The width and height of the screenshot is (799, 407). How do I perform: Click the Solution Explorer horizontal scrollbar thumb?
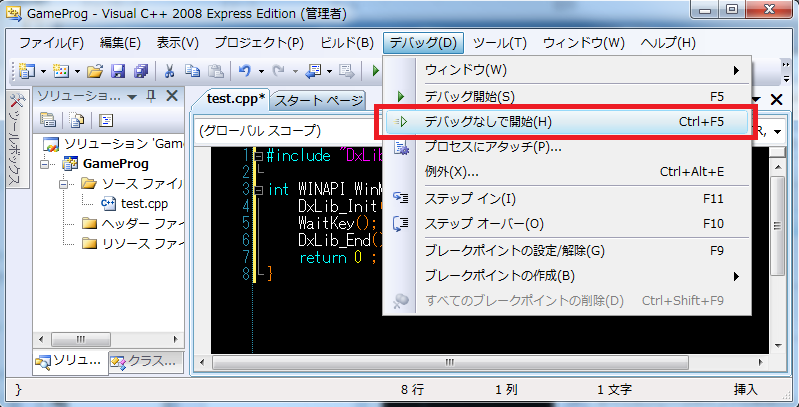tap(81, 339)
